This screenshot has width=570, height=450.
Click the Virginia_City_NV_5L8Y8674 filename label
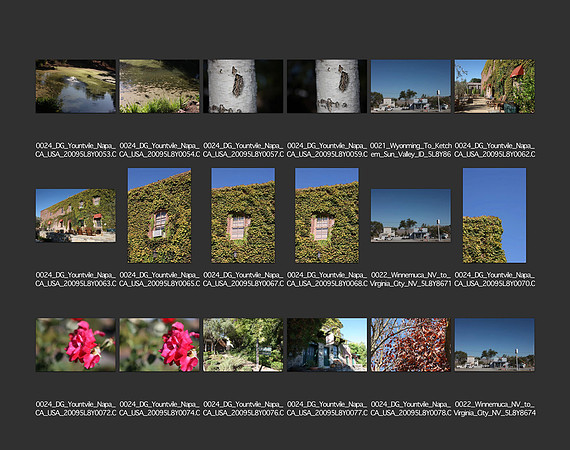pos(494,408)
